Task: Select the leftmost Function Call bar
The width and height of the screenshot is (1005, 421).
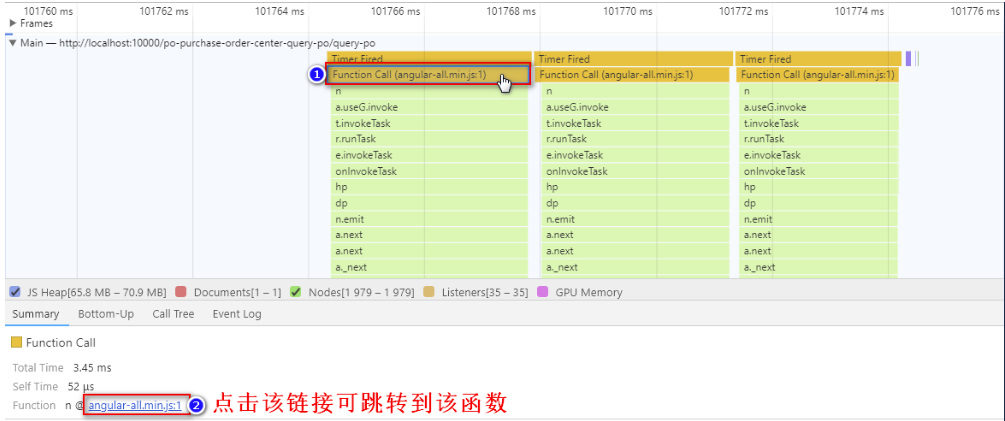Action: click(x=428, y=74)
